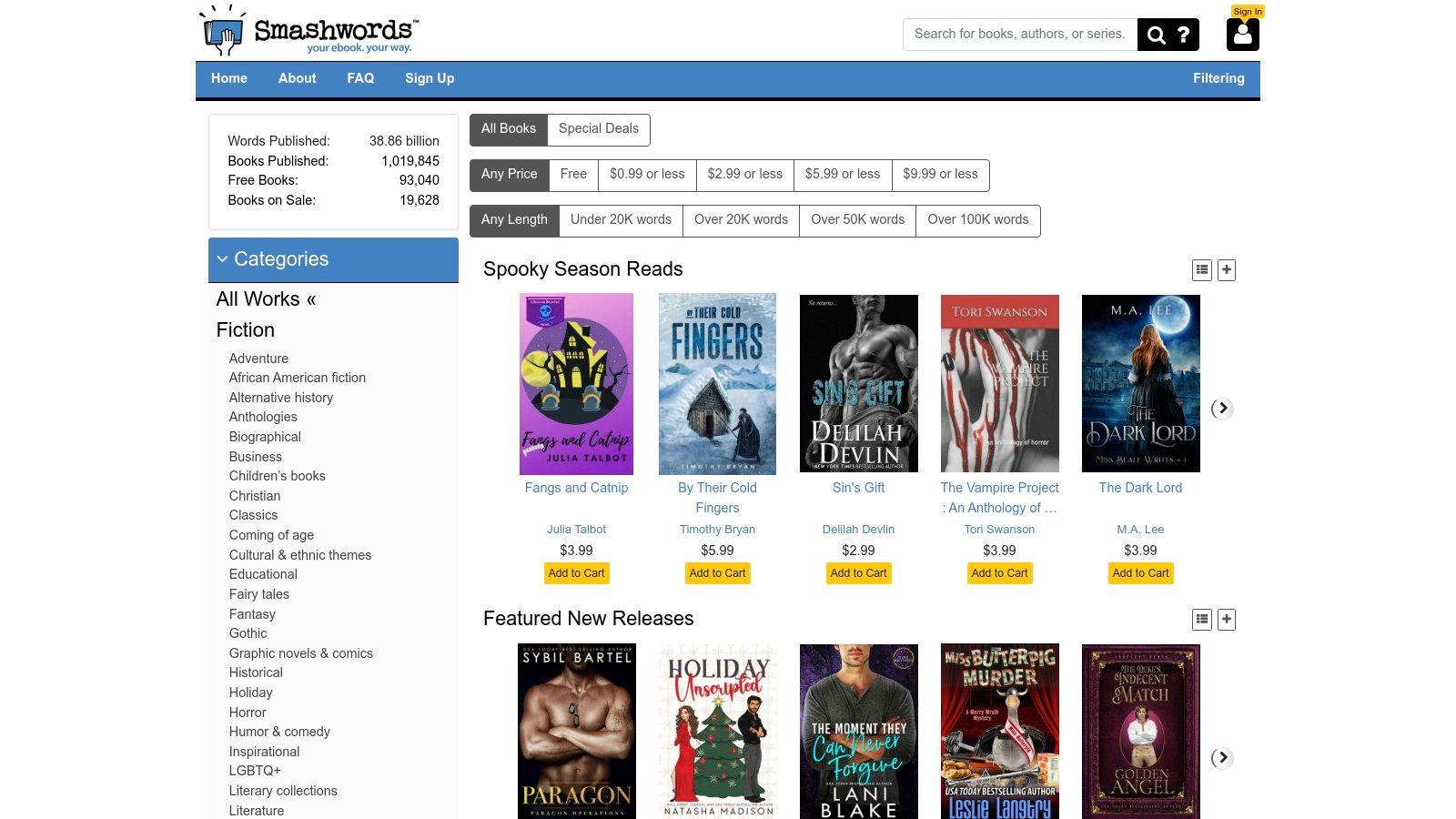
Task: Open author page for Delilah Devlin
Action: 858,529
